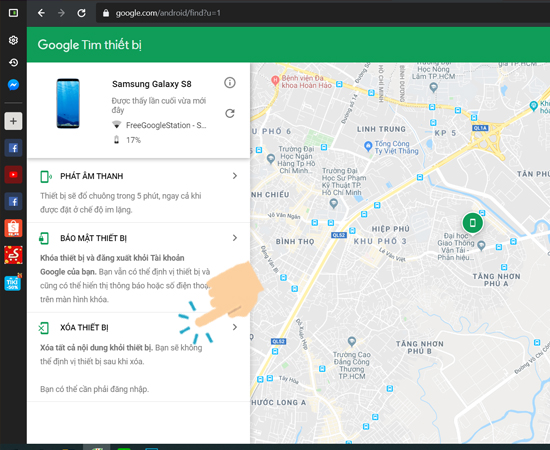Add a new sidebar shortcut with plus
This screenshot has height=450, width=550.
pyautogui.click(x=13, y=121)
